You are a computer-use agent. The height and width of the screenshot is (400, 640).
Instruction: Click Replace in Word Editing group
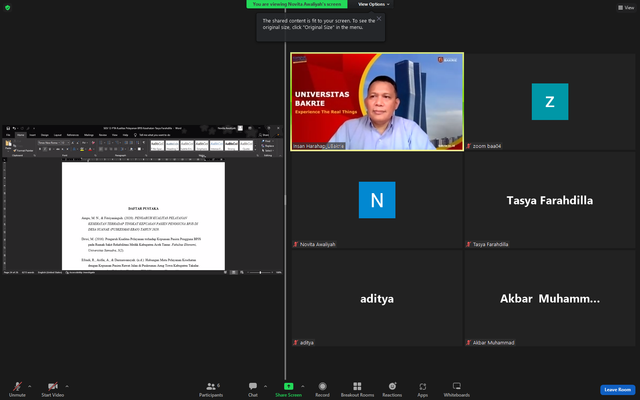pos(268,146)
